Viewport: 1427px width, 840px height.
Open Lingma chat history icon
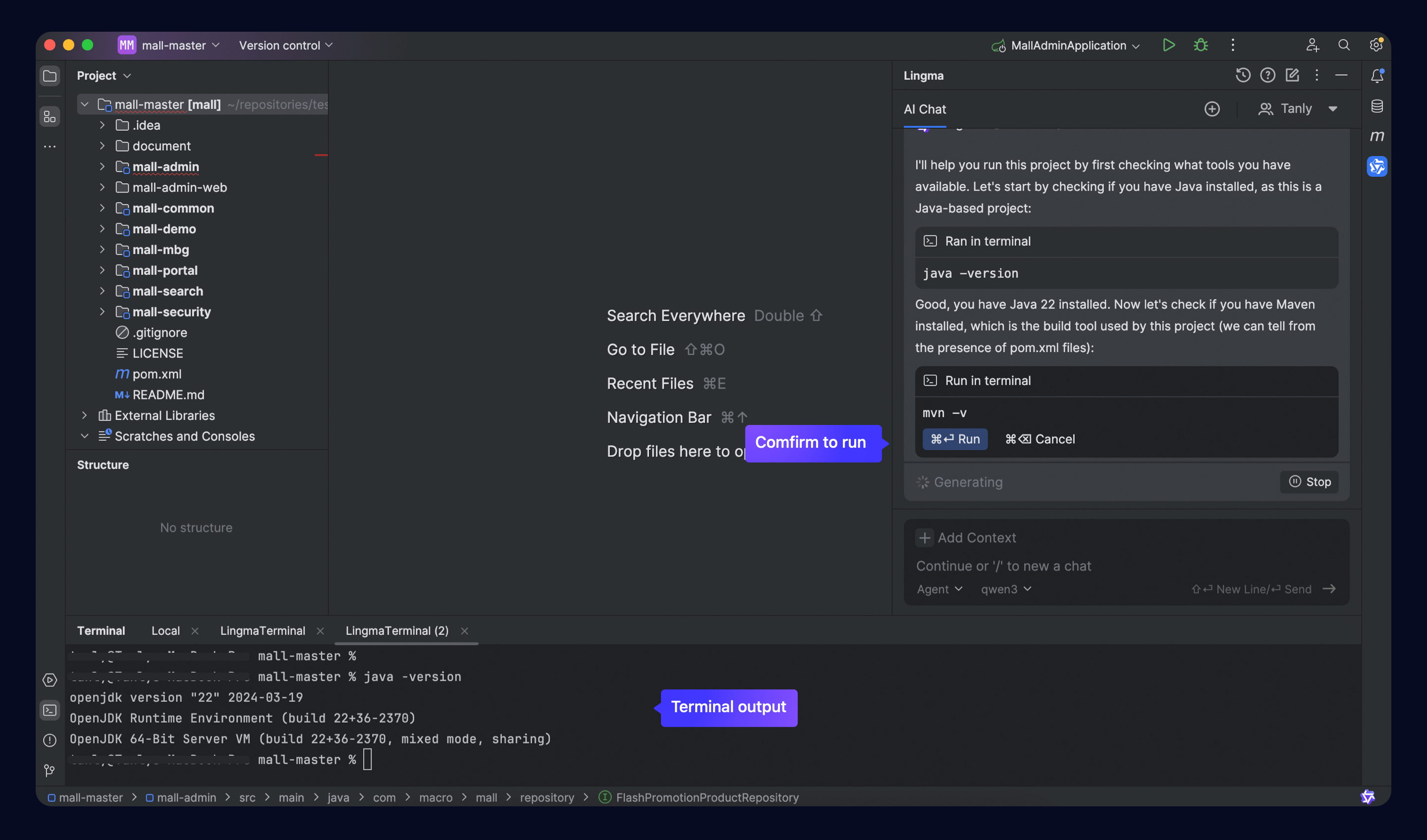point(1242,75)
